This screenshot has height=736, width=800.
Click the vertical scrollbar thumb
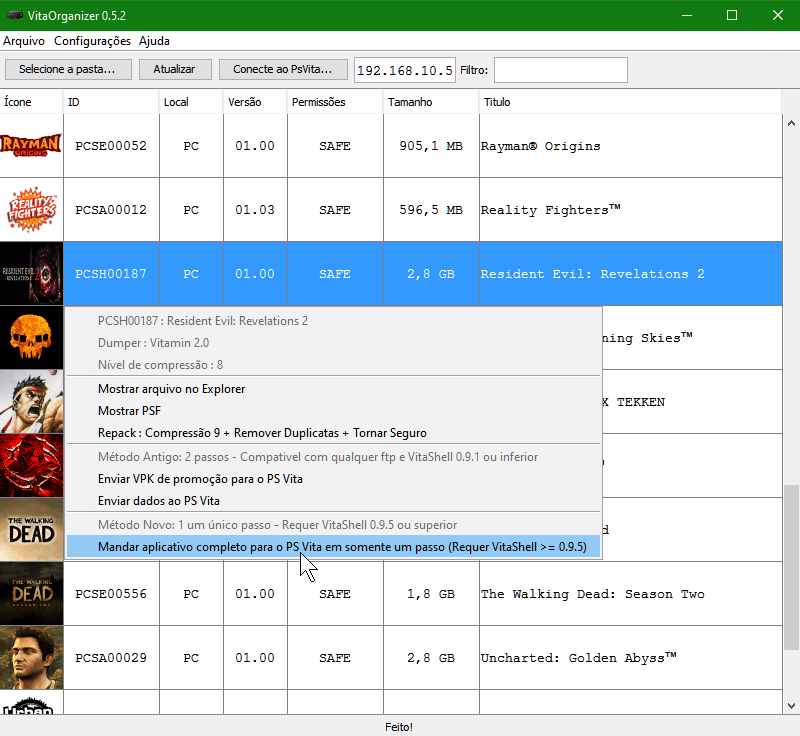(791, 567)
